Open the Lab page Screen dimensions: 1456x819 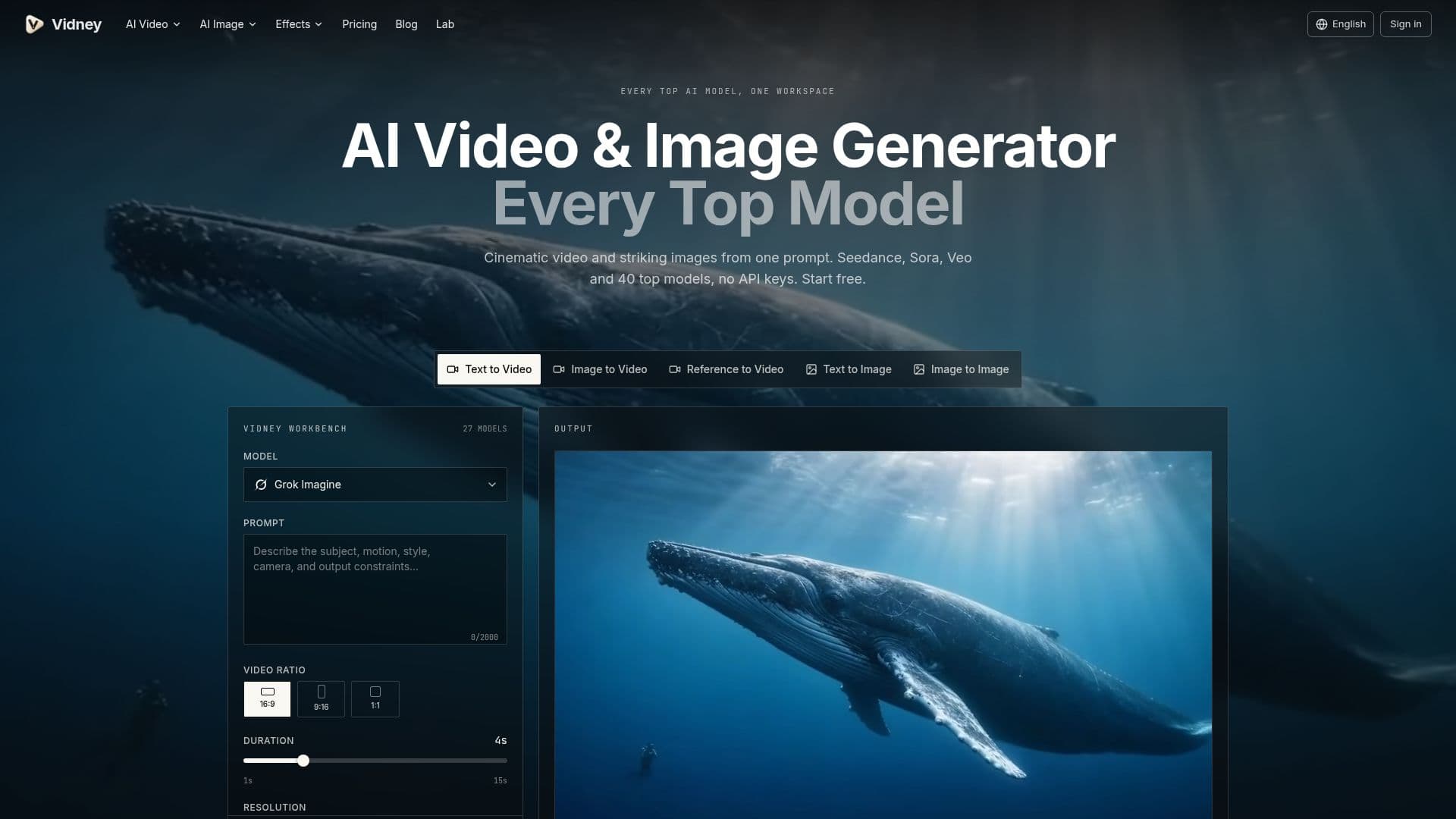tap(445, 24)
